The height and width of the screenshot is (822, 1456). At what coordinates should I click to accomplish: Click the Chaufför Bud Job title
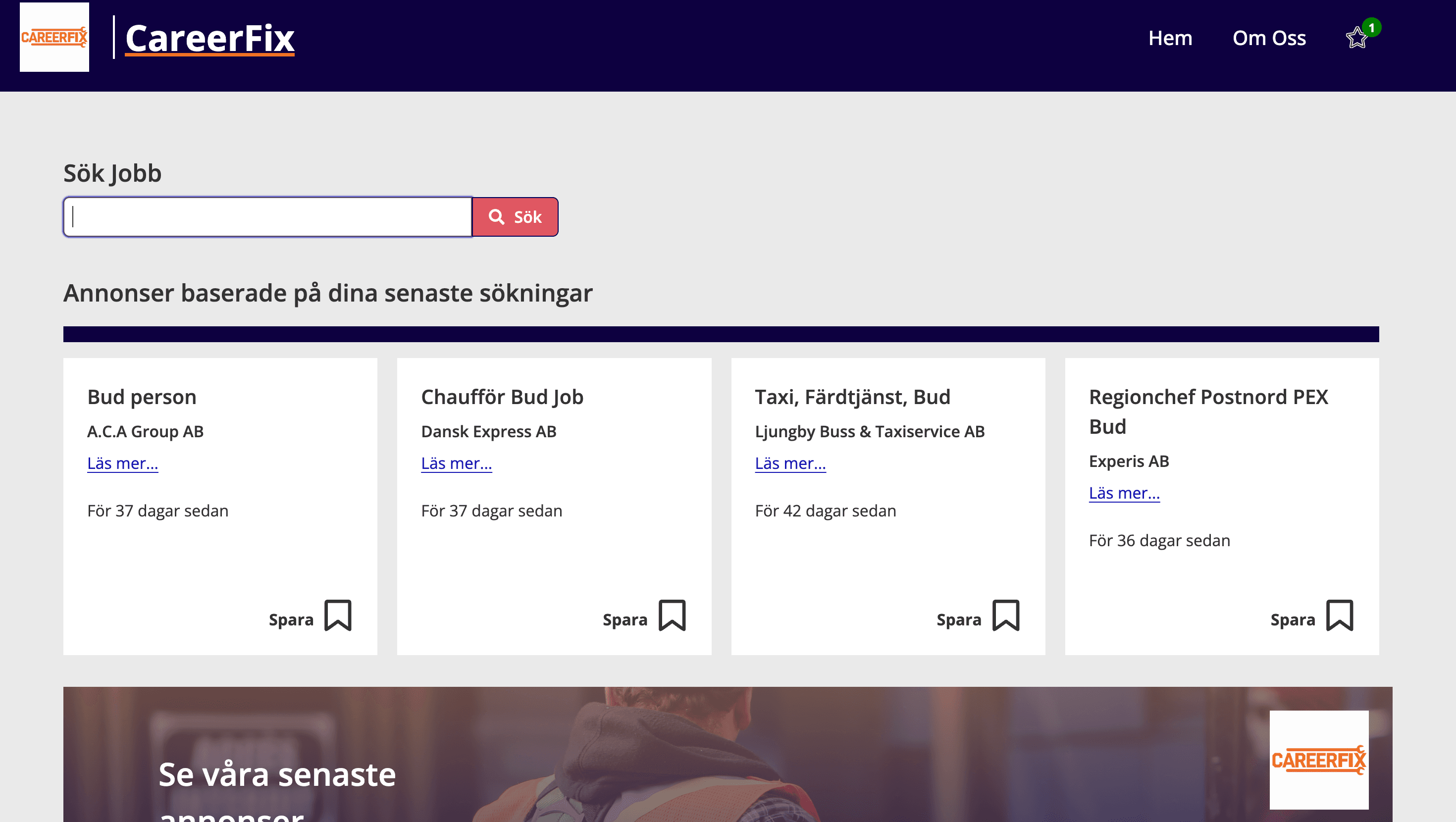502,397
